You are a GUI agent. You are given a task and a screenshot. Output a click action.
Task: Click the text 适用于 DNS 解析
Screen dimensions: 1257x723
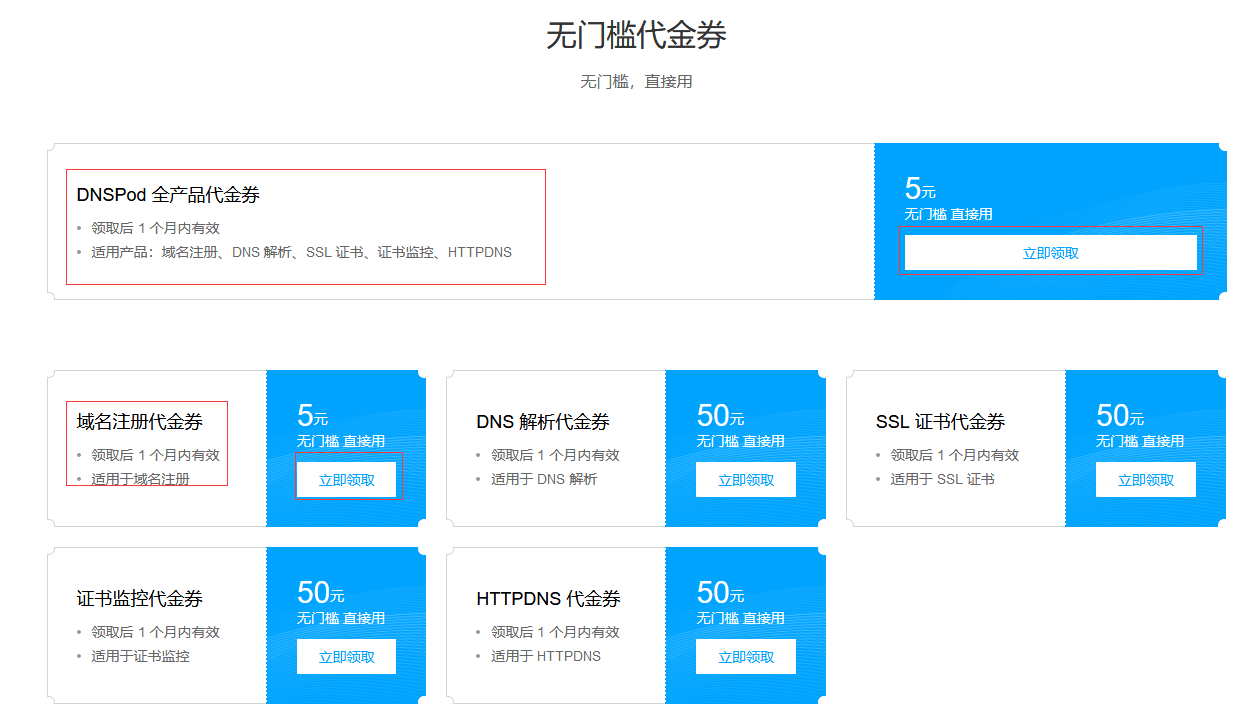coord(544,479)
